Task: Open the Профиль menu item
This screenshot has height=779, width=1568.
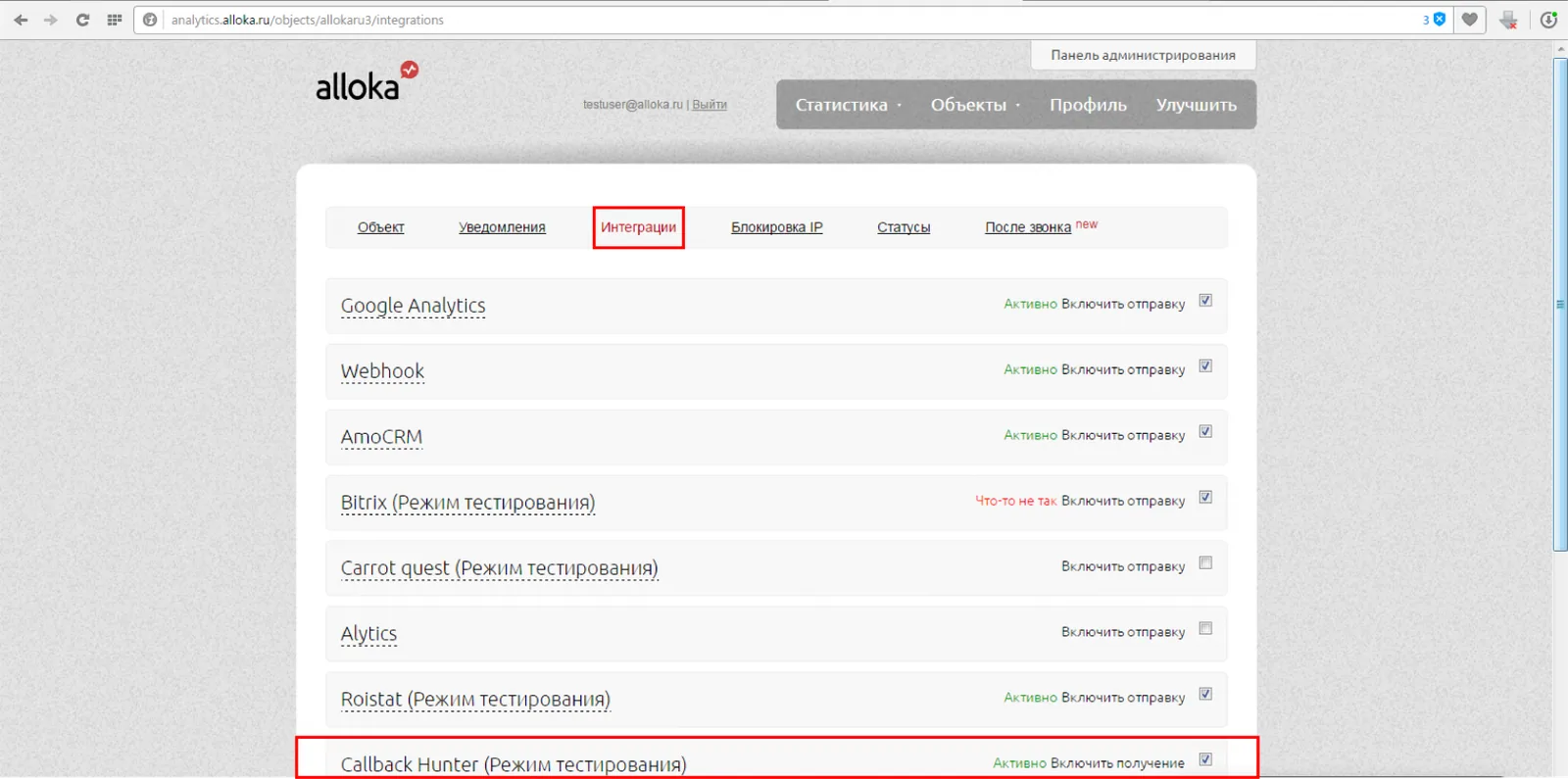Action: [x=1088, y=105]
